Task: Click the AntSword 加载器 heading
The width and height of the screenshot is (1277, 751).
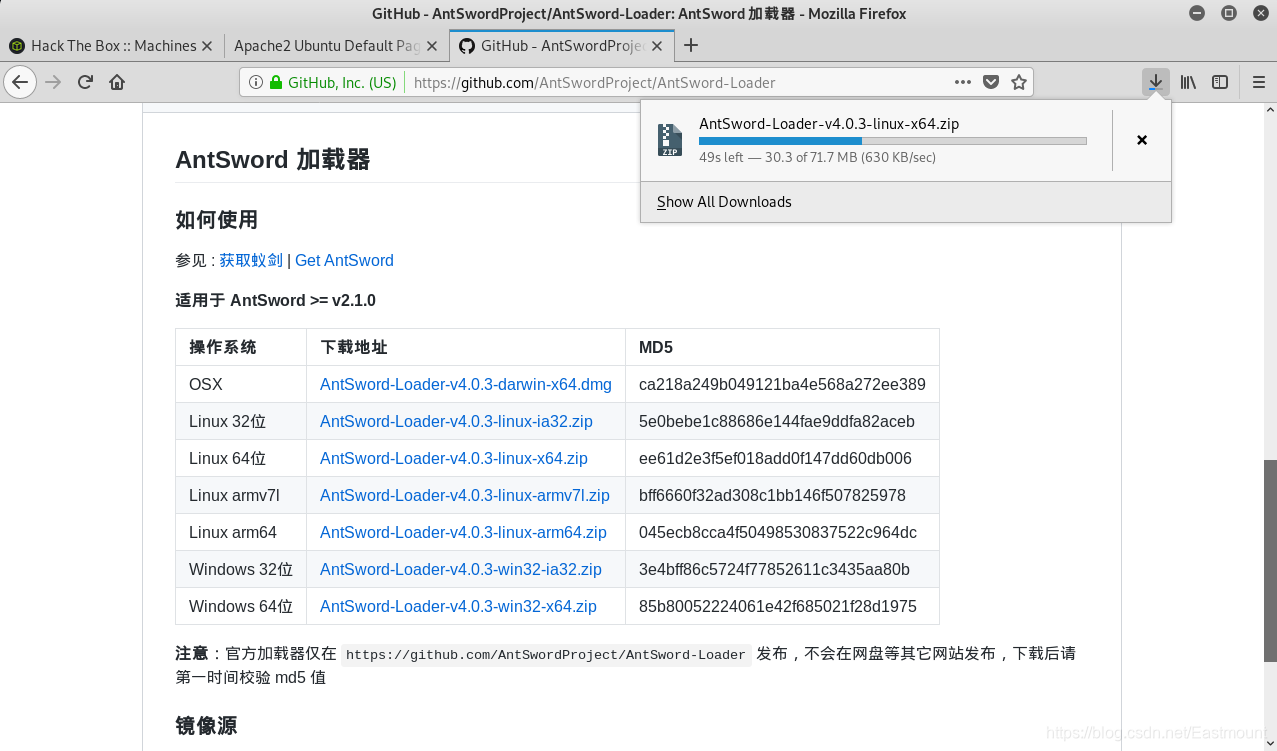Action: (x=273, y=159)
